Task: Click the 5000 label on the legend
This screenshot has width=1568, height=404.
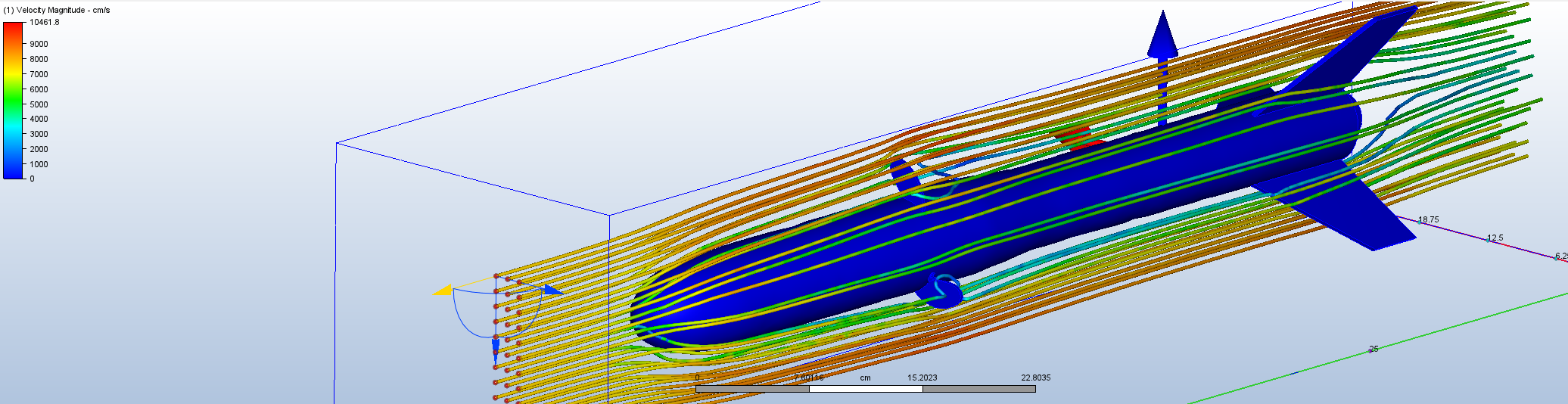Action: [39, 104]
